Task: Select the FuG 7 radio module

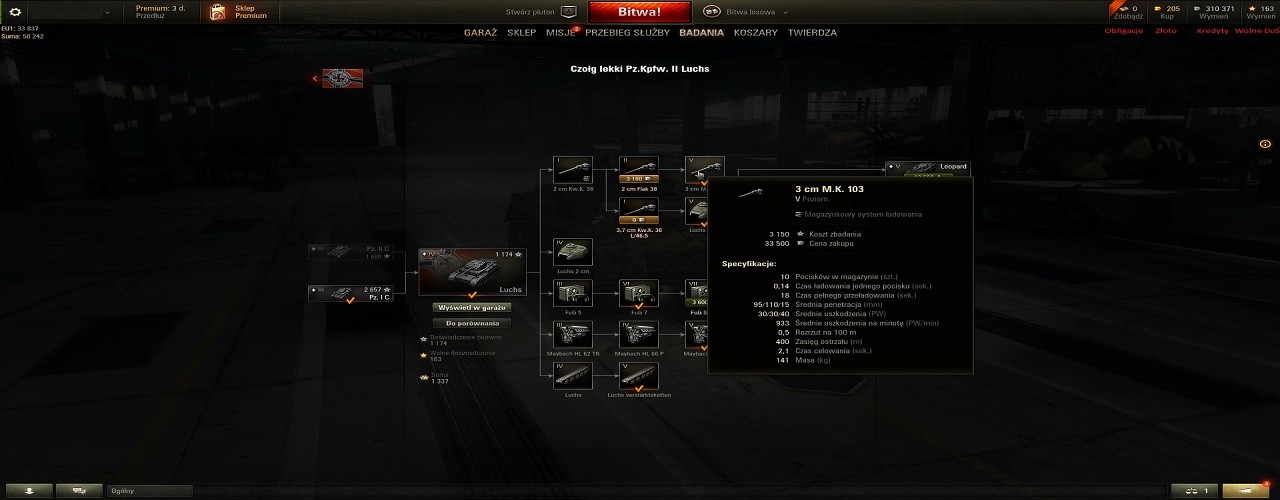Action: (x=638, y=292)
